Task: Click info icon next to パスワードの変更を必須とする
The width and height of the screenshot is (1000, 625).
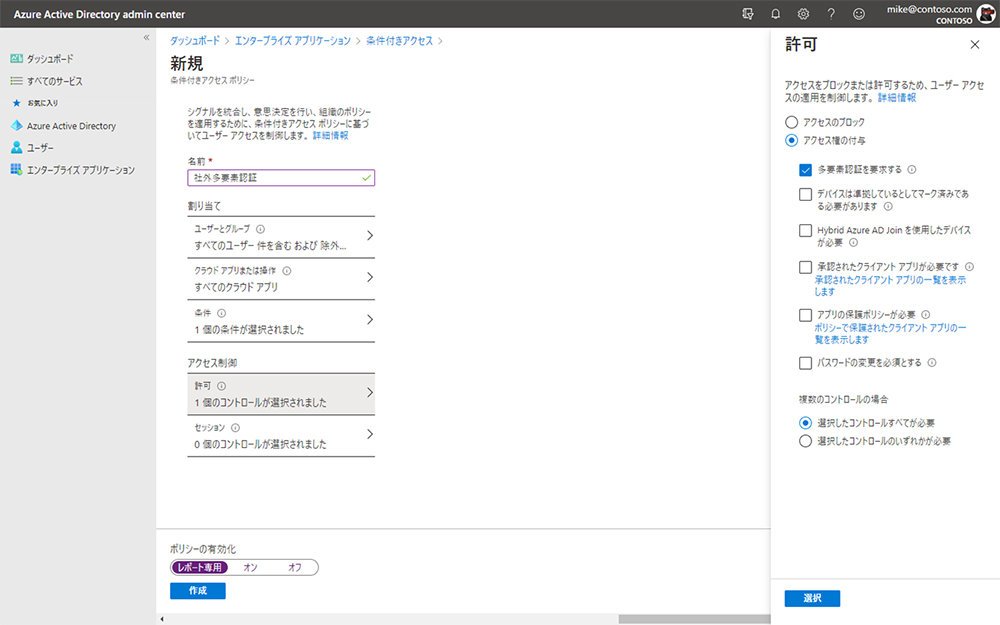Action: pos(932,362)
